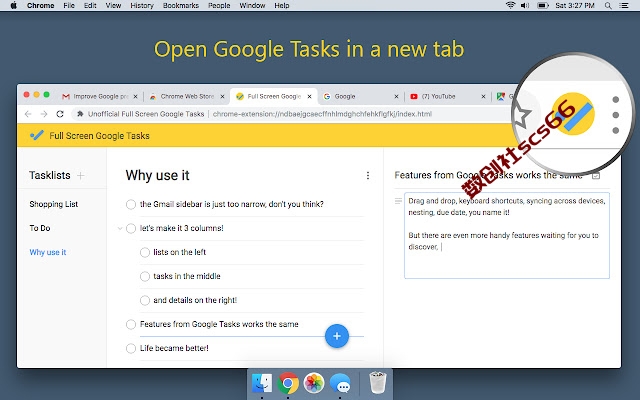Switch to the Google tab
The image size is (640, 400).
point(359,96)
